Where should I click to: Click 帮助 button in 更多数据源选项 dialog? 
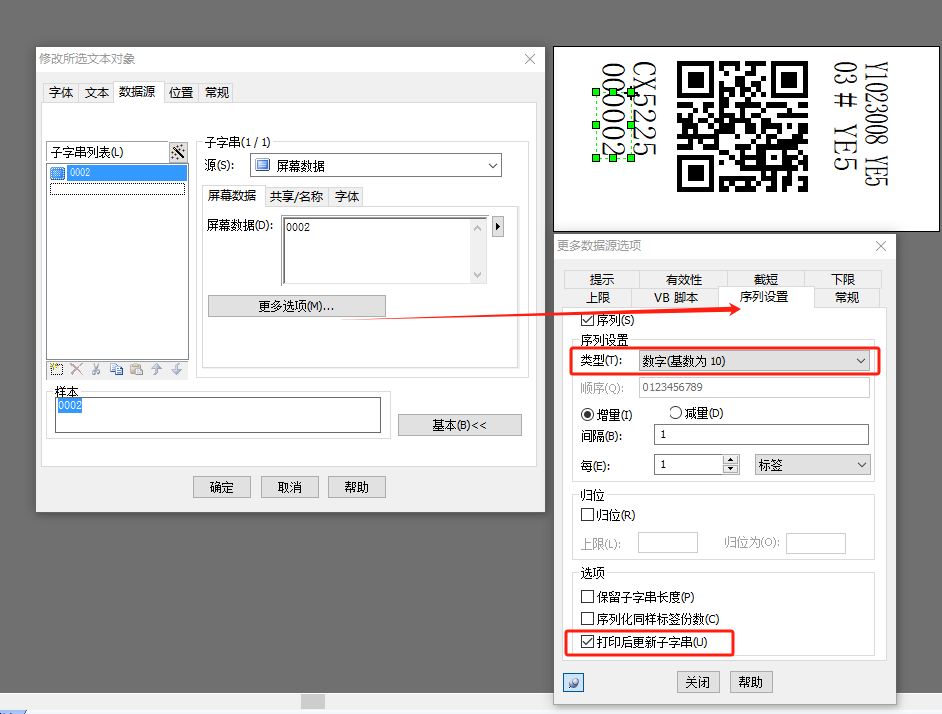(x=750, y=682)
